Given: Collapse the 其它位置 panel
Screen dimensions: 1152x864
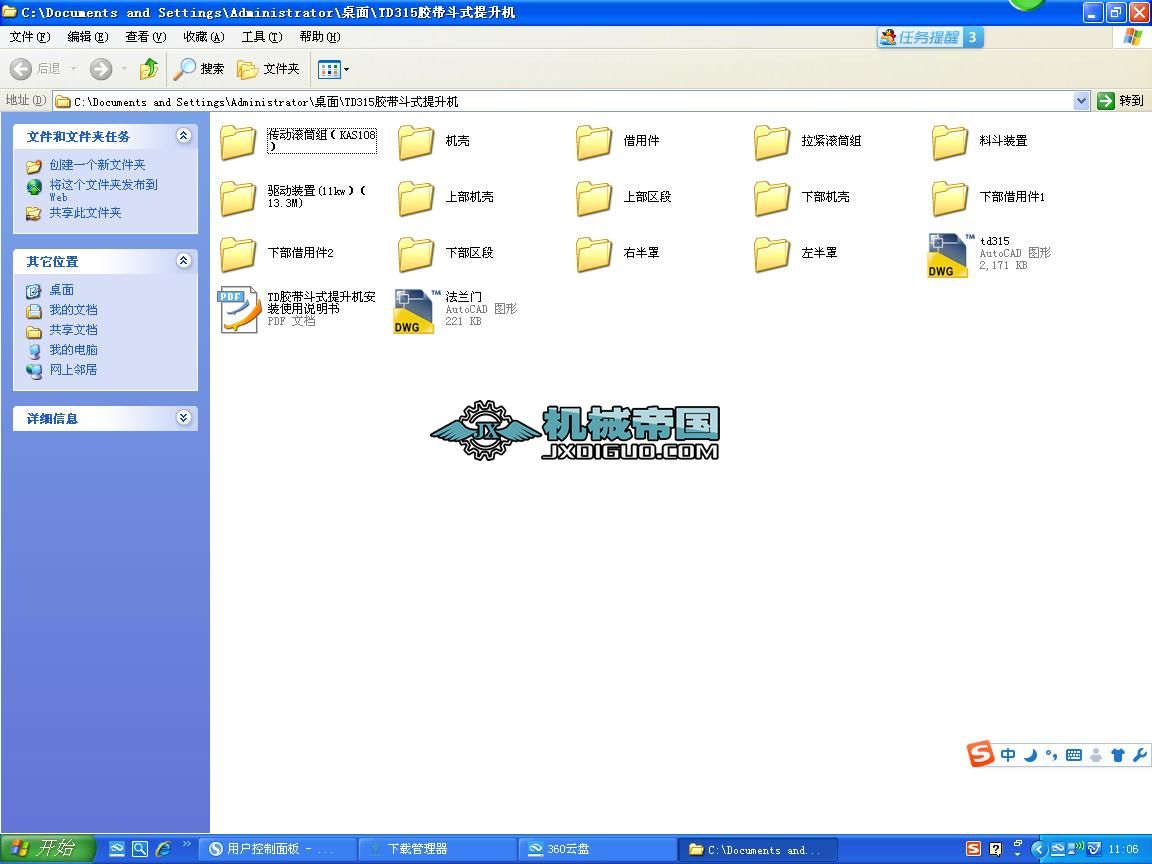Looking at the screenshot, I should [184, 261].
